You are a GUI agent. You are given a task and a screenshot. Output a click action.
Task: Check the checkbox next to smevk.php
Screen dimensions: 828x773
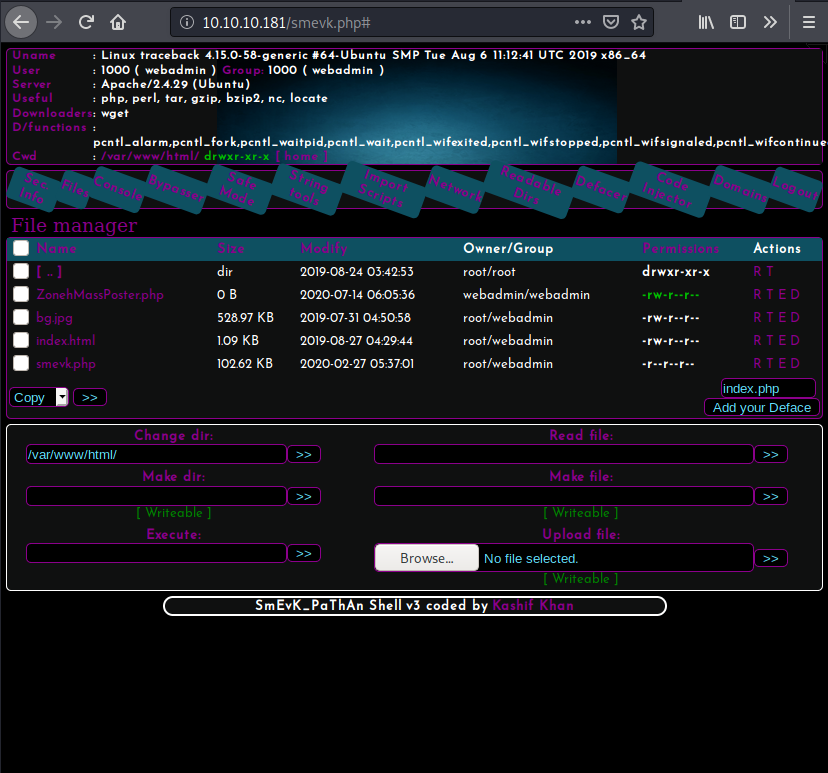pyautogui.click(x=20, y=363)
